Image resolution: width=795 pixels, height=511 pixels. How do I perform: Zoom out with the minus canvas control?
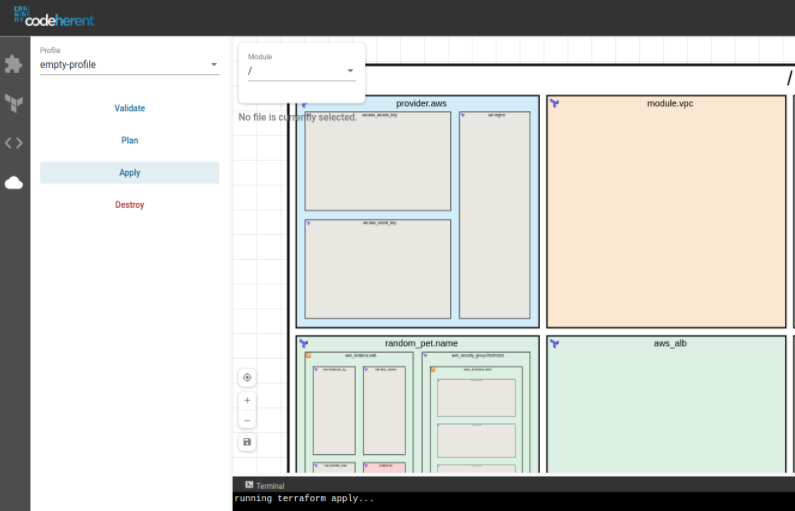pyautogui.click(x=247, y=420)
